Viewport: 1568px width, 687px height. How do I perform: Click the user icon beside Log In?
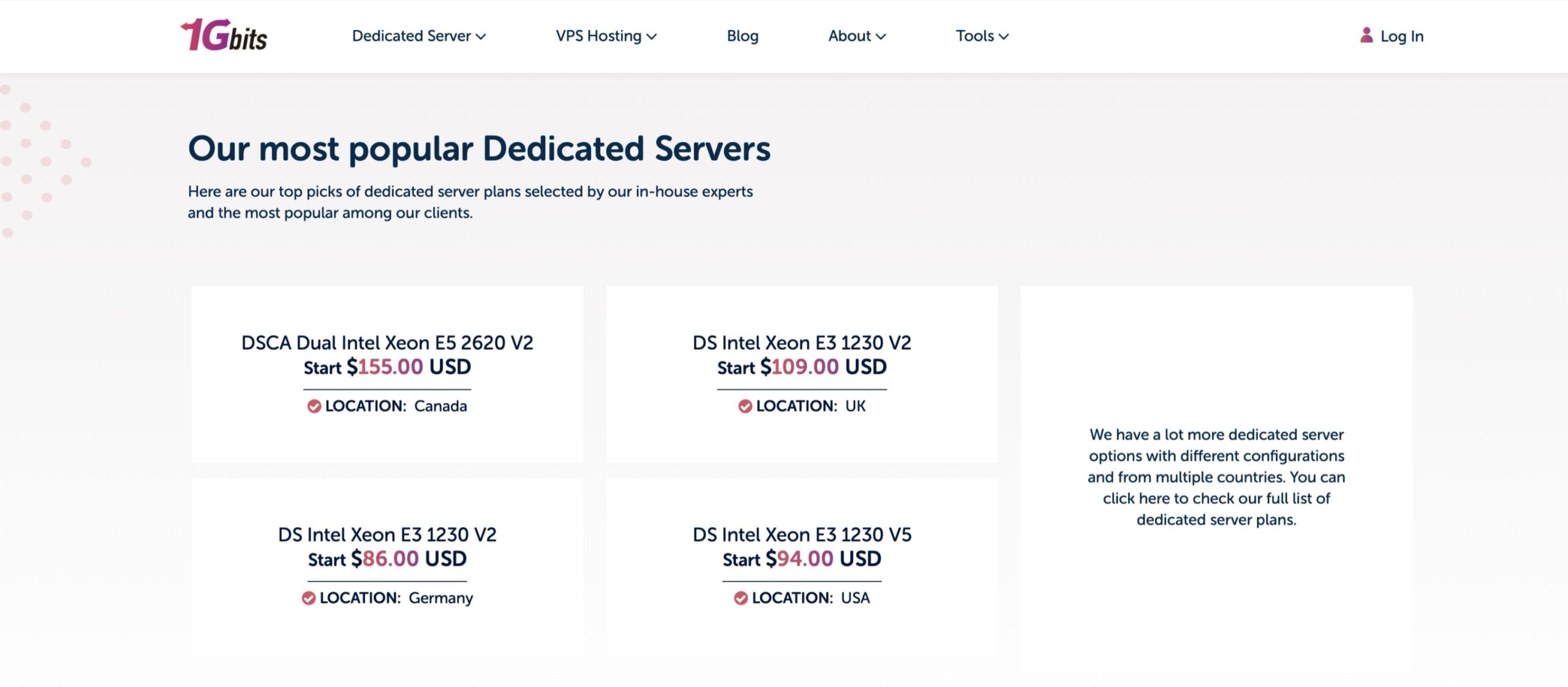pos(1366,35)
